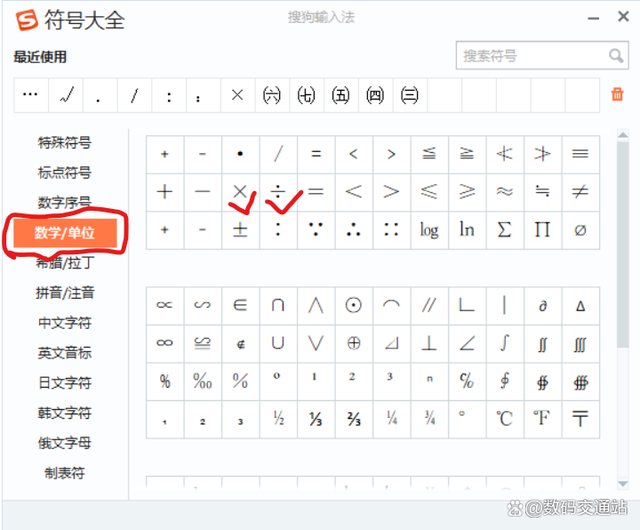Switch to the 制表符 category
This screenshot has height=530, width=640.
pyautogui.click(x=64, y=473)
